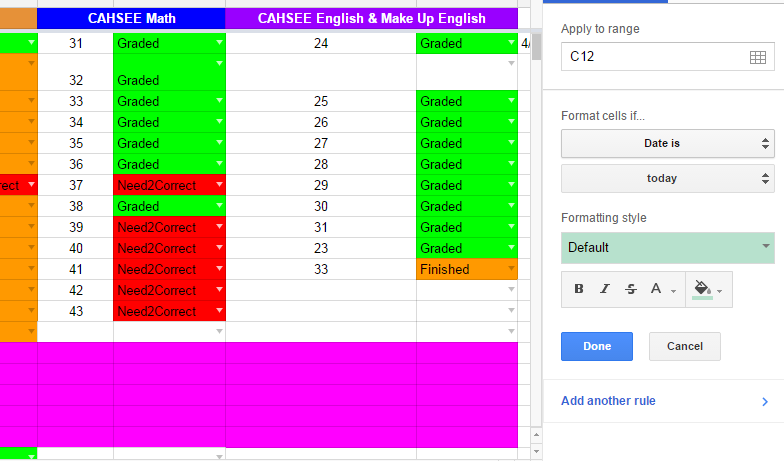Open the 'Date is' condition dropdown

(x=667, y=143)
